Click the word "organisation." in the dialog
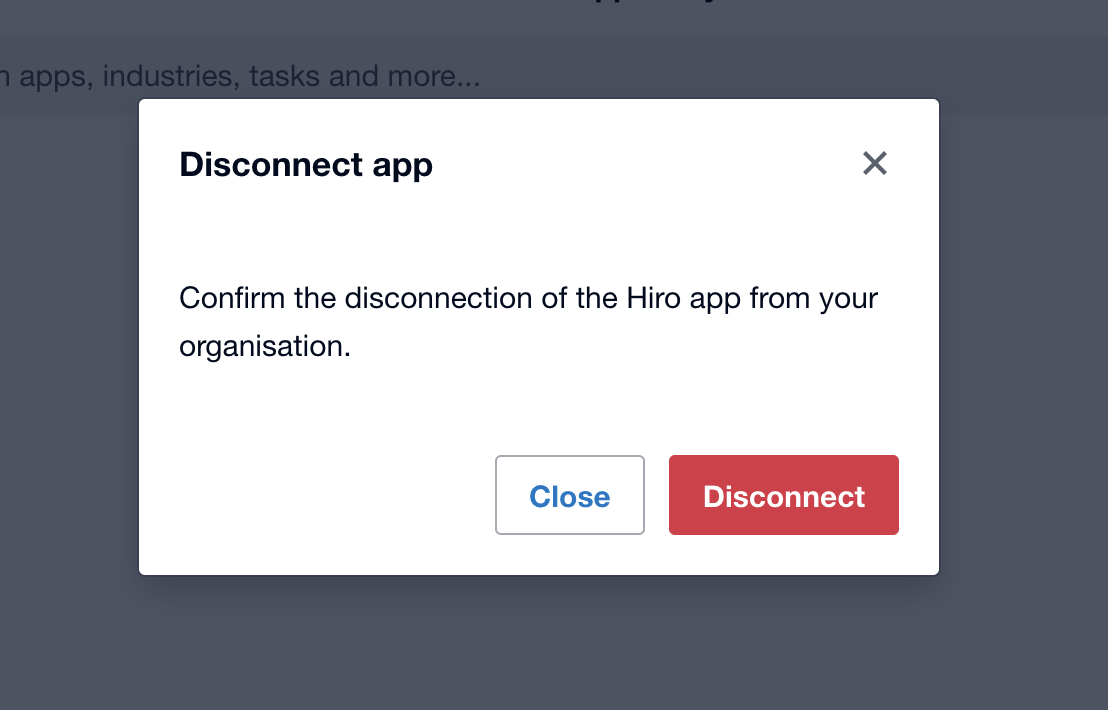Screen dimensions: 1108x710 click(265, 346)
